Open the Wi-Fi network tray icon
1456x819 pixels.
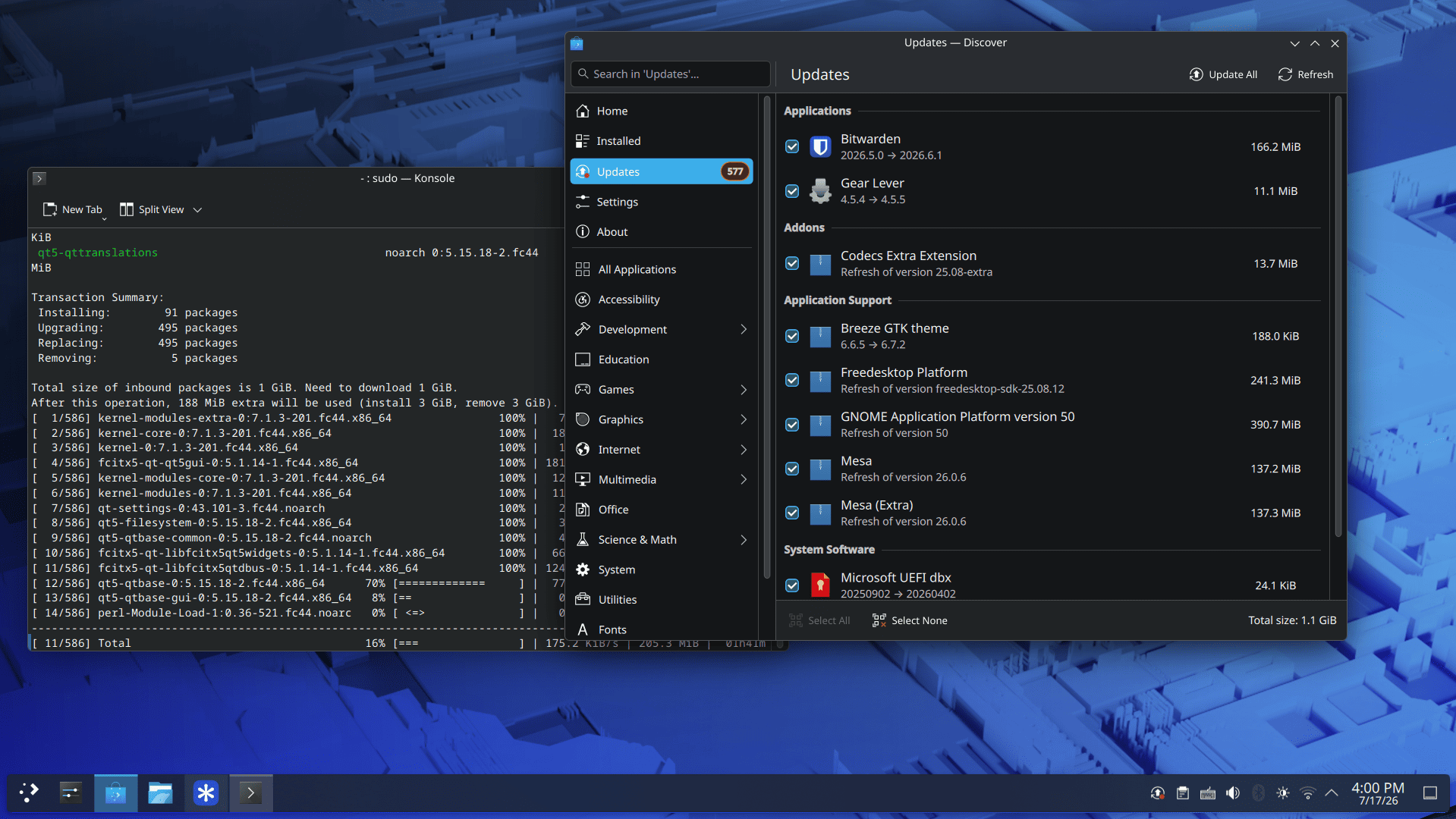point(1307,793)
